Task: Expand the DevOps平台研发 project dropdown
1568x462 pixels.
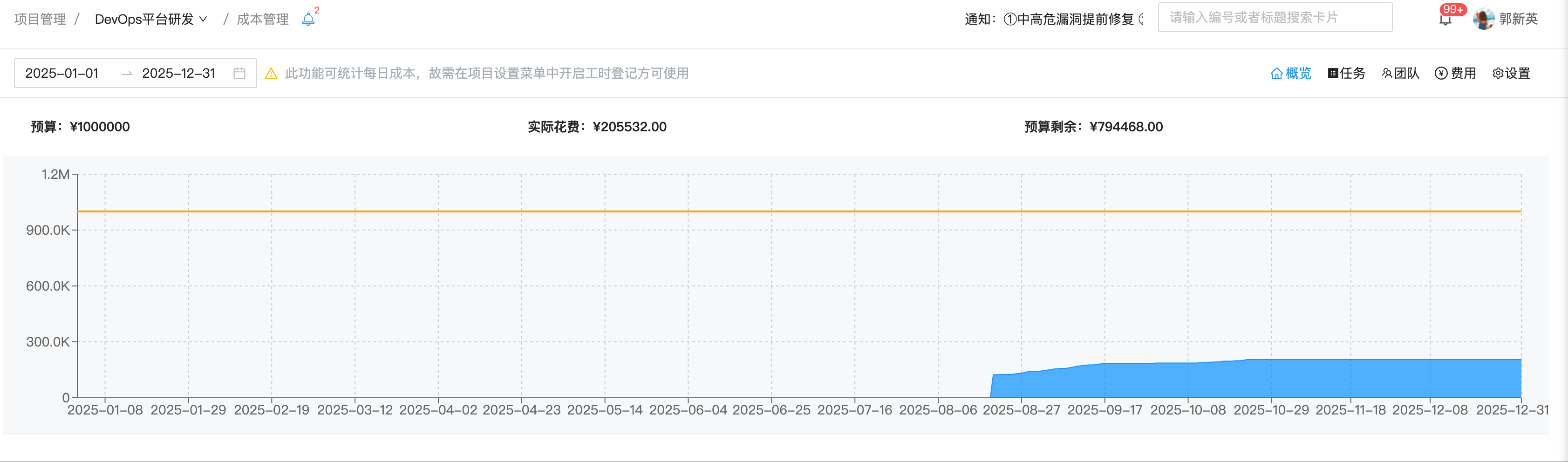Action: (x=144, y=20)
